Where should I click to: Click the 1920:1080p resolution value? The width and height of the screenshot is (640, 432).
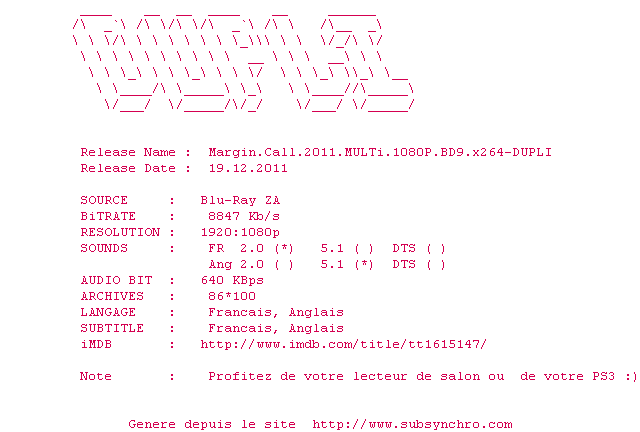coord(240,233)
